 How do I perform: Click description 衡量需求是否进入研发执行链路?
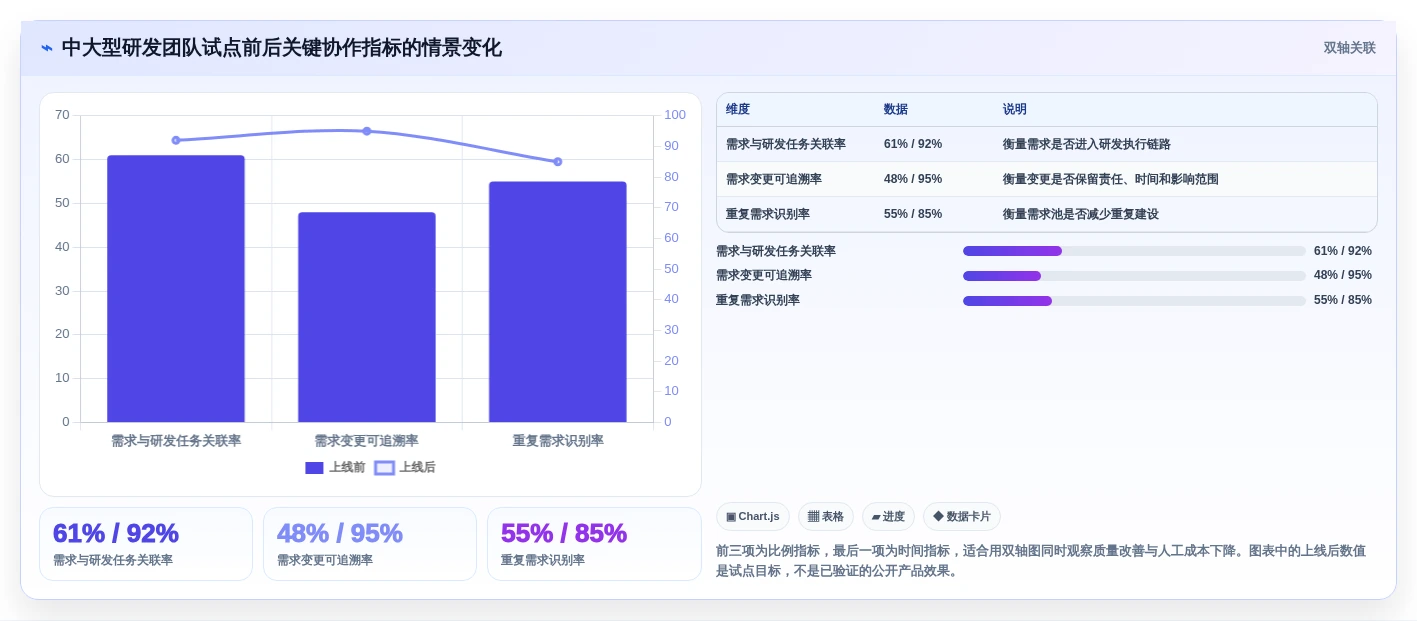click(1087, 144)
